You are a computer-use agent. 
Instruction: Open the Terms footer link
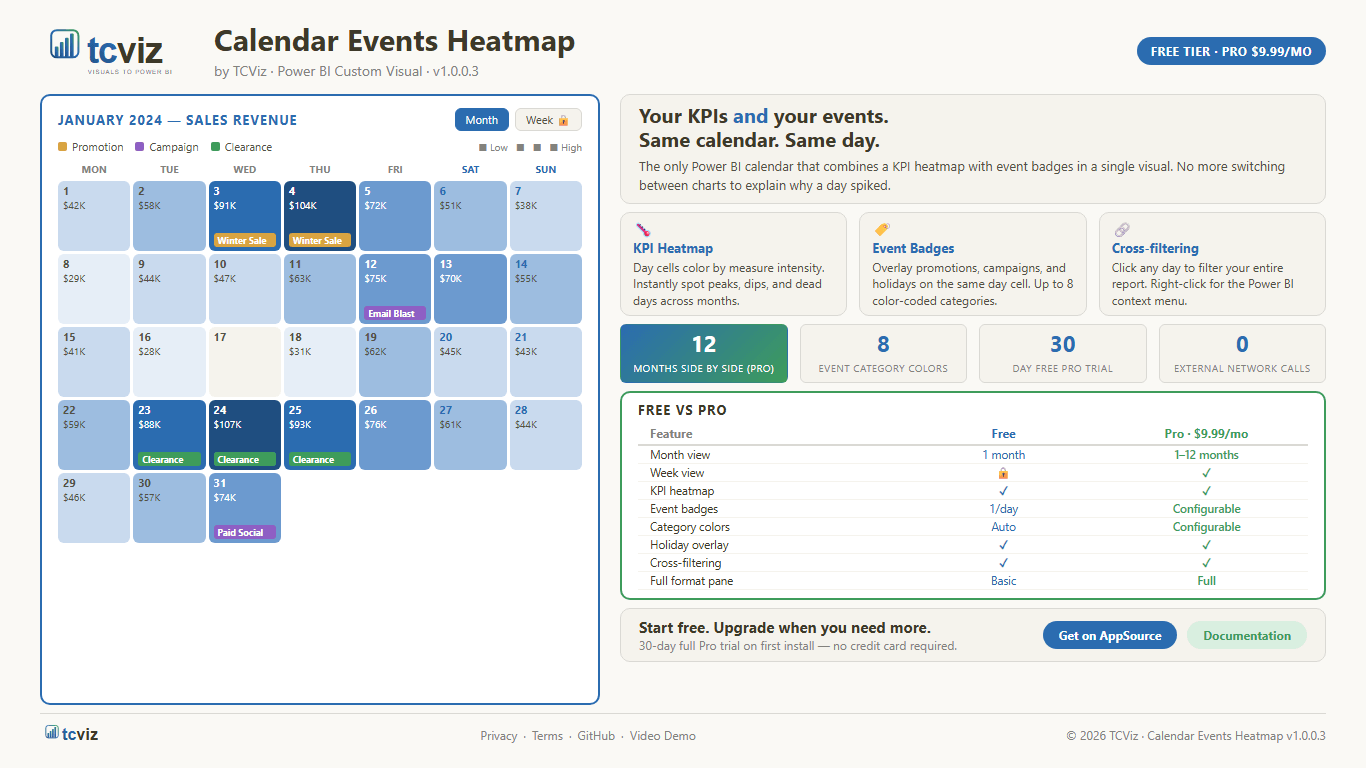coord(547,736)
